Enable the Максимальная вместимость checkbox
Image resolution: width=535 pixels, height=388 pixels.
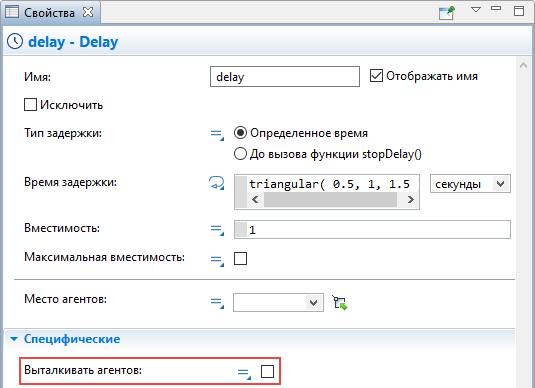pos(240,258)
